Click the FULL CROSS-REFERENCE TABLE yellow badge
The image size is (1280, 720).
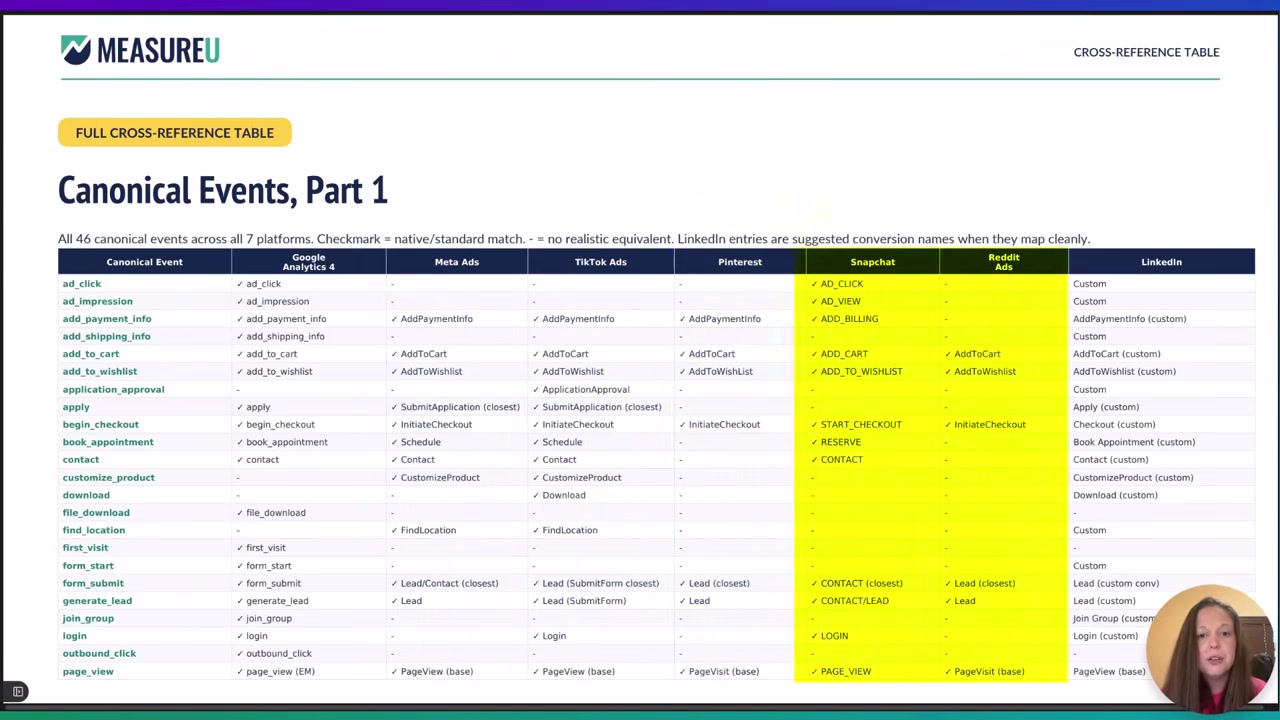click(x=174, y=133)
